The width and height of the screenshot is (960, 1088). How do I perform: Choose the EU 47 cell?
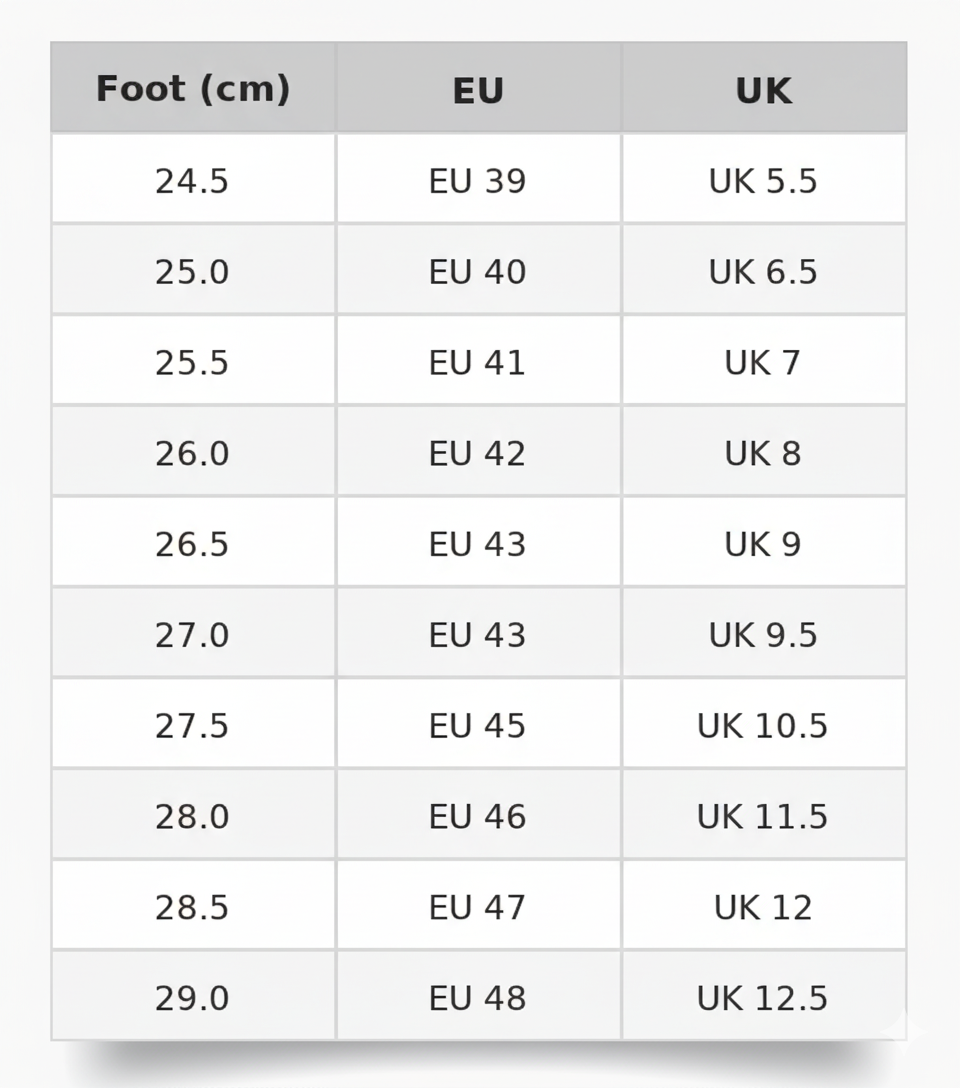click(478, 907)
